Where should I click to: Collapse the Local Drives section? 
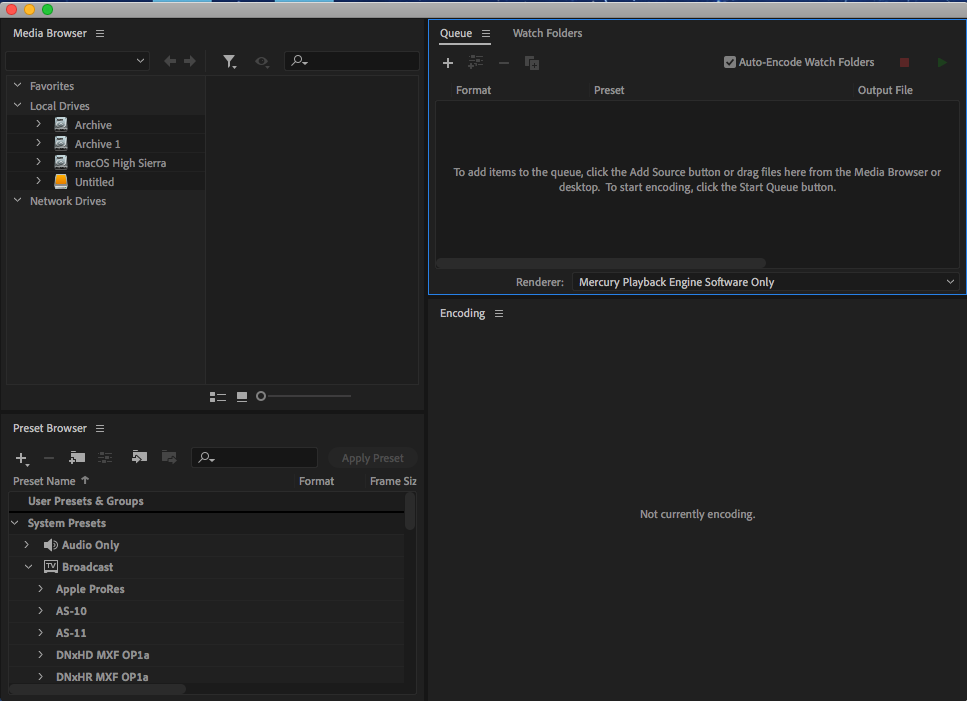(x=17, y=105)
